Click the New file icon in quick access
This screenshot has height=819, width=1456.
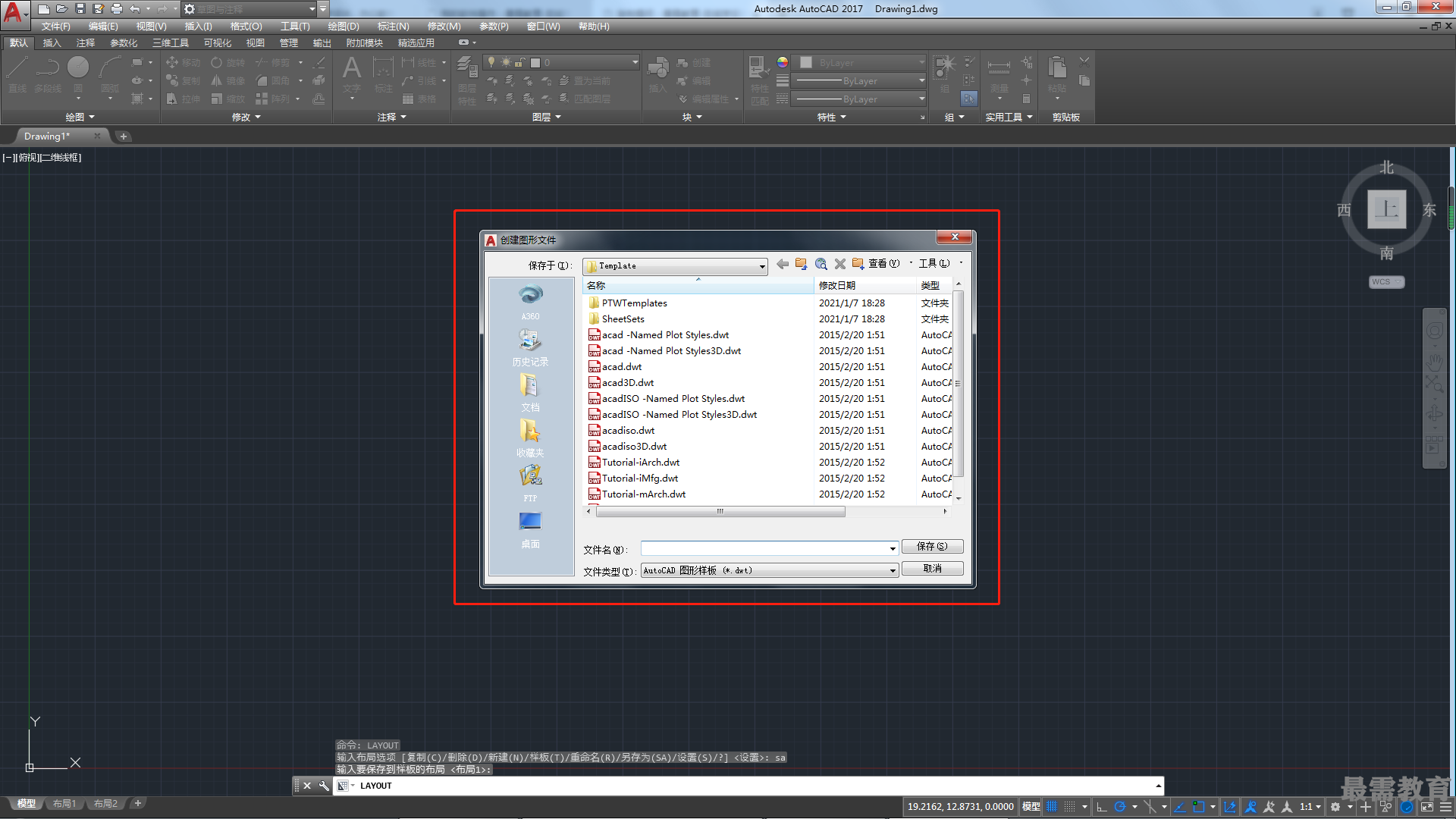coord(44,9)
